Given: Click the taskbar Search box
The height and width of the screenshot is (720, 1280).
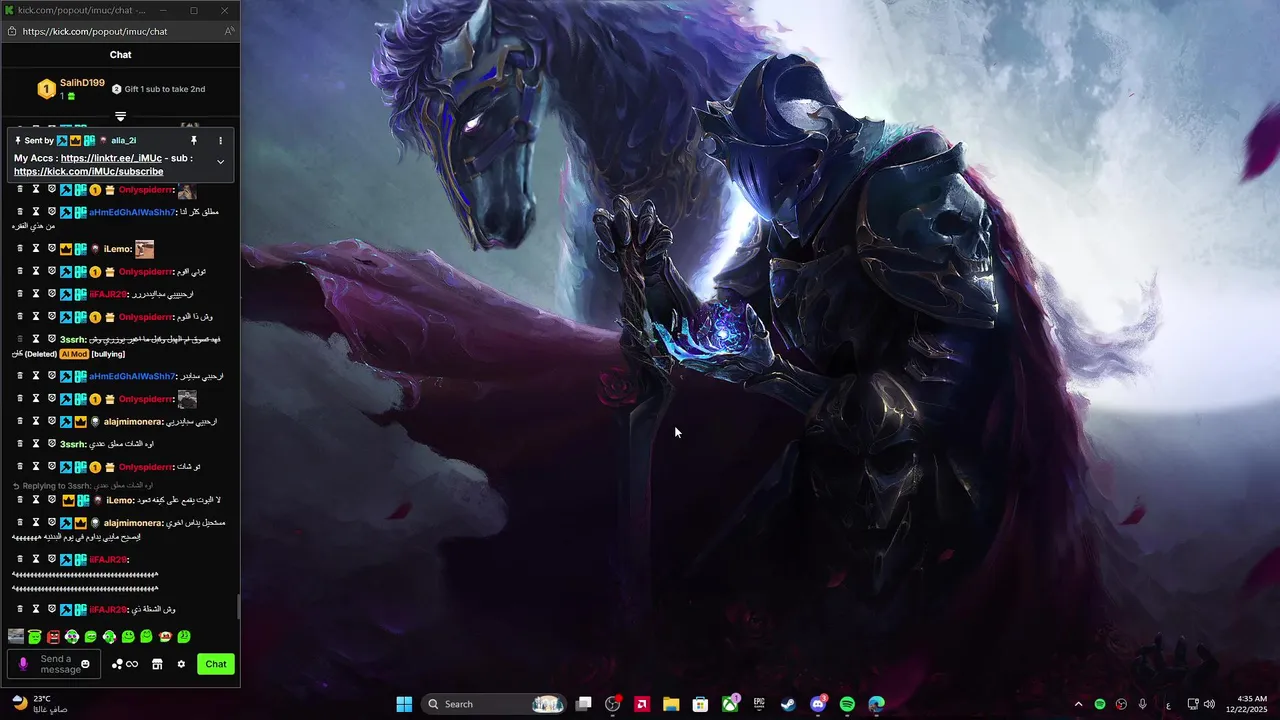Looking at the screenshot, I should (x=495, y=704).
